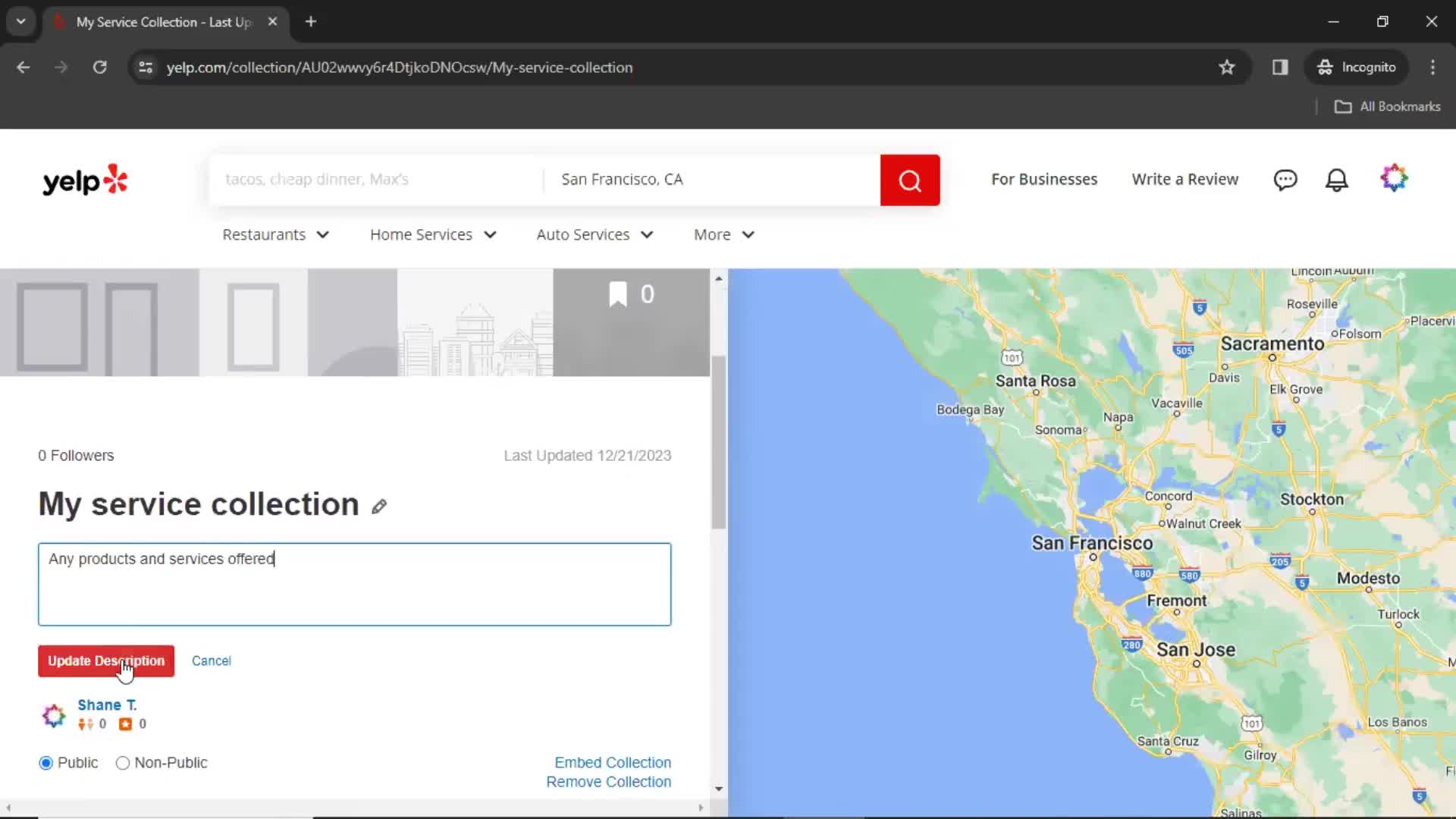
Task: Open Chrome three-dot menu
Action: point(1432,67)
